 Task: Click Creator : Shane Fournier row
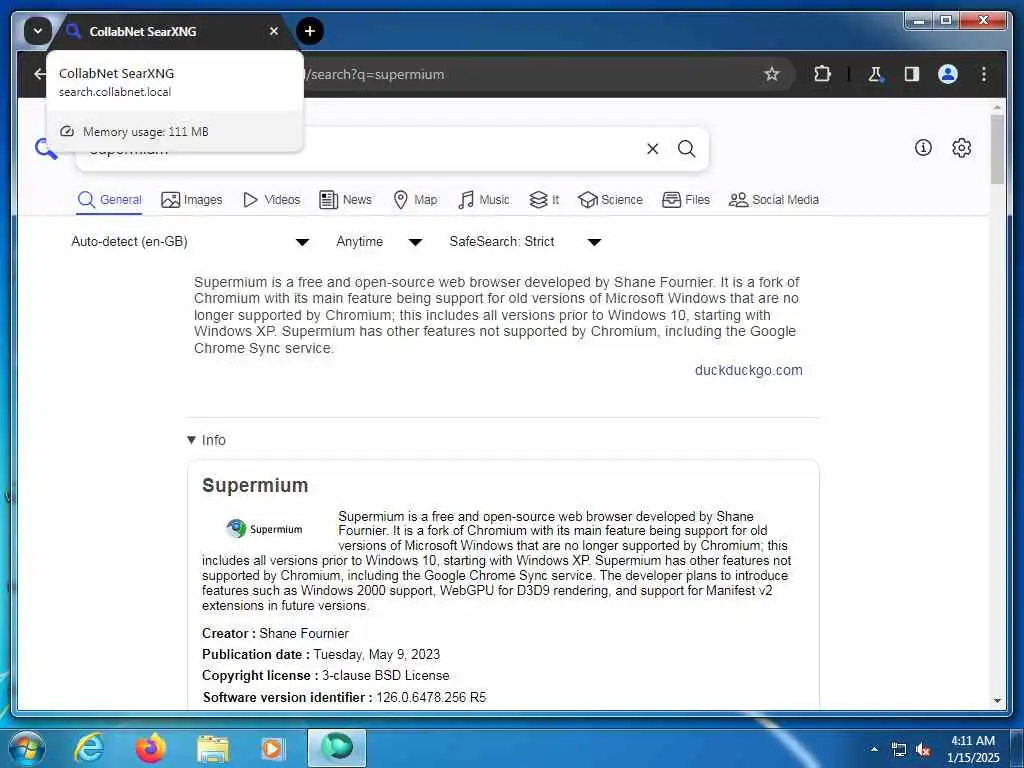(x=275, y=633)
